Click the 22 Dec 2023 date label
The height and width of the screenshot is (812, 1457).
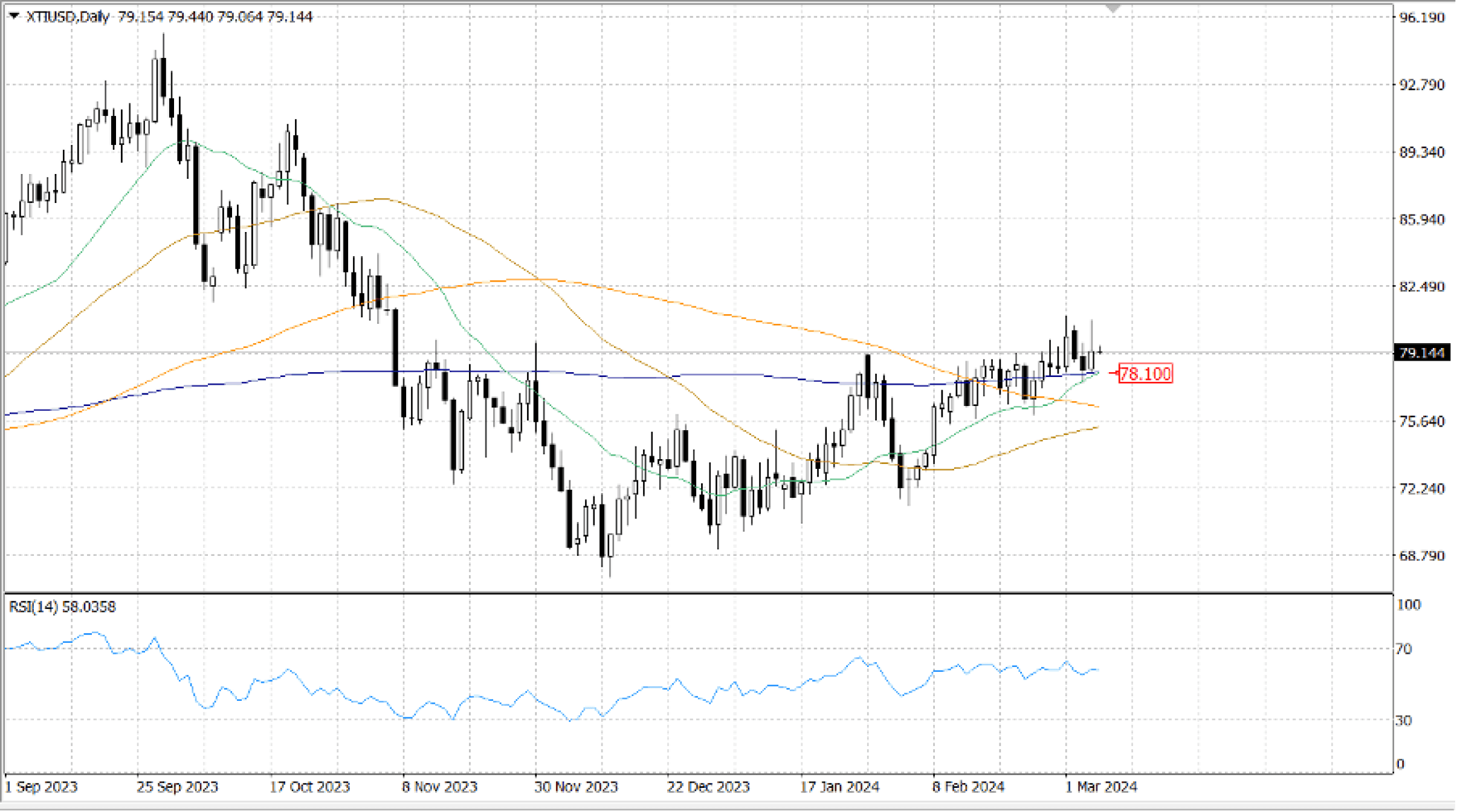click(x=708, y=787)
